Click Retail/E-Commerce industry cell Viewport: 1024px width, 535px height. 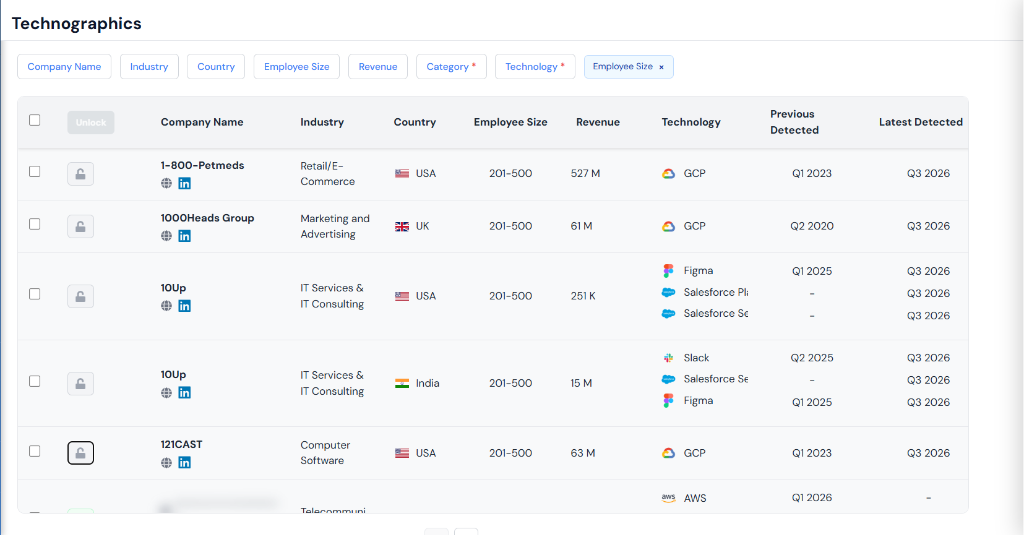click(328, 174)
